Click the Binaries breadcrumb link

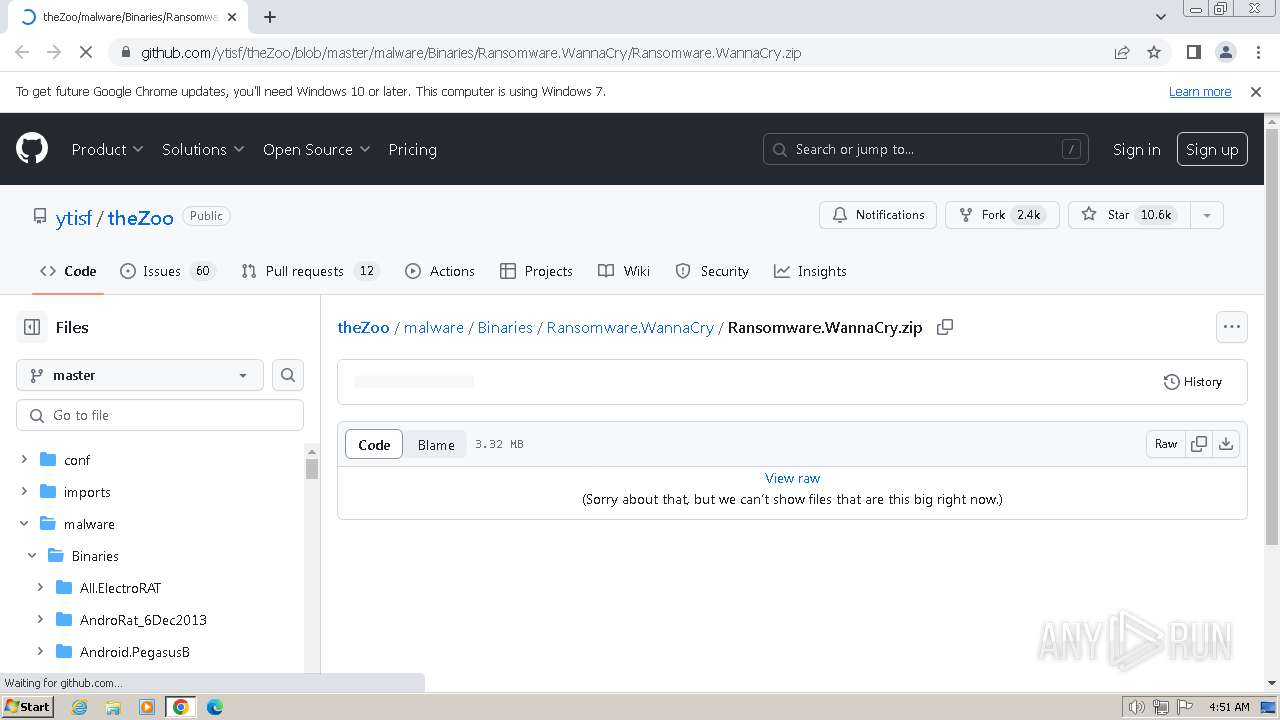click(505, 327)
